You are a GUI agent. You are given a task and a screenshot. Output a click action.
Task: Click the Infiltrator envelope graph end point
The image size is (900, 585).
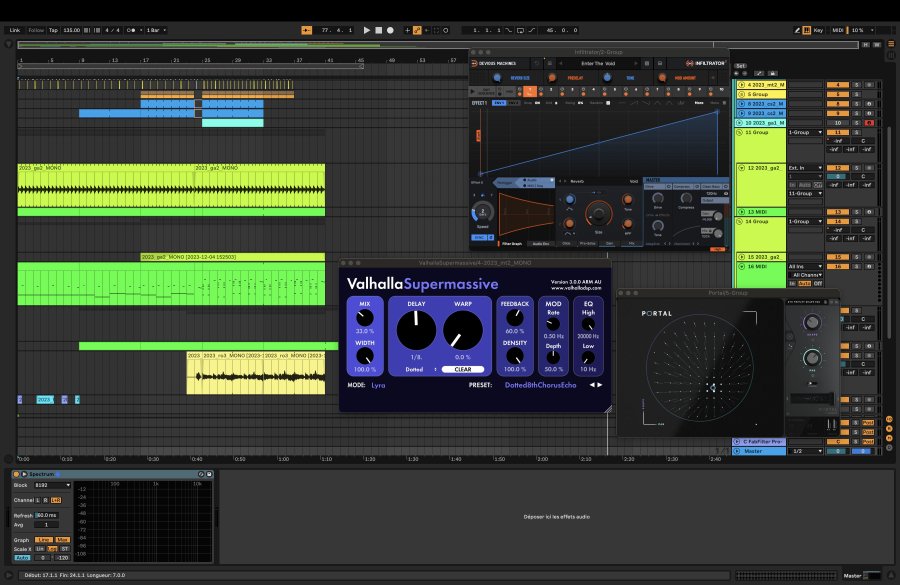point(717,111)
